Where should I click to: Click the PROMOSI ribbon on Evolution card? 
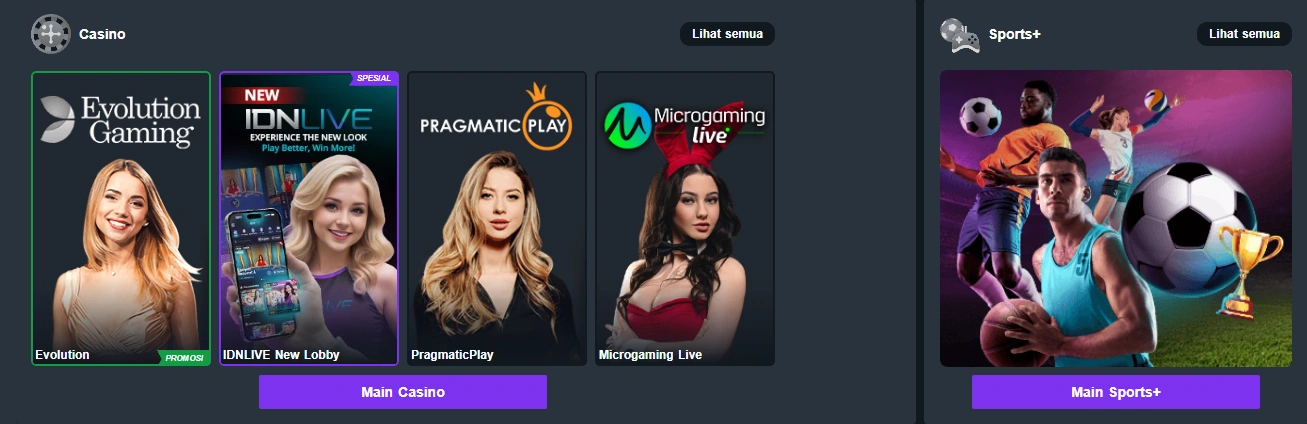[184, 357]
